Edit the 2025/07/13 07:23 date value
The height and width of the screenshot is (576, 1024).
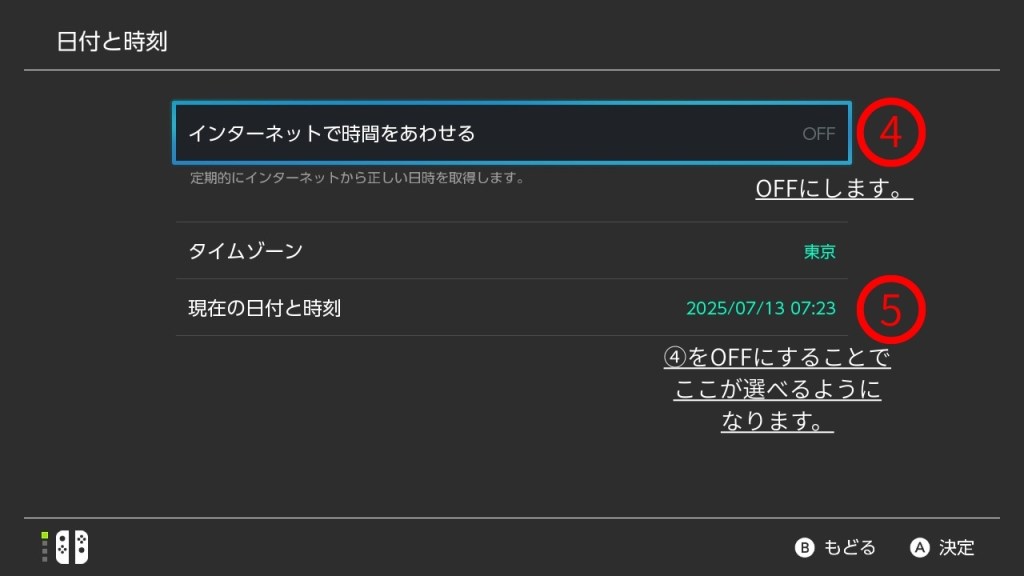click(x=760, y=308)
